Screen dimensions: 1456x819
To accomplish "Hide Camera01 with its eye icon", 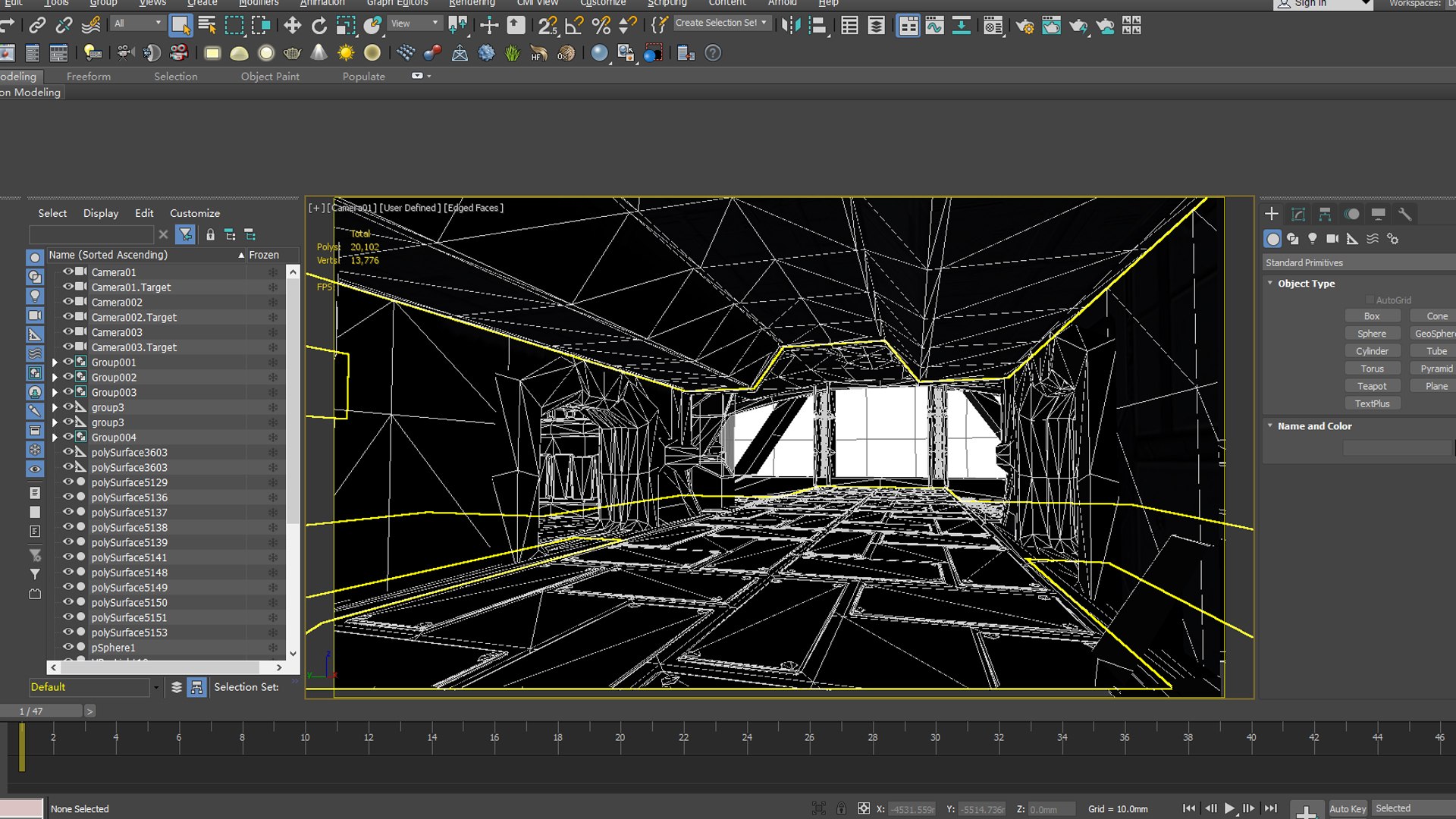I will pos(68,271).
